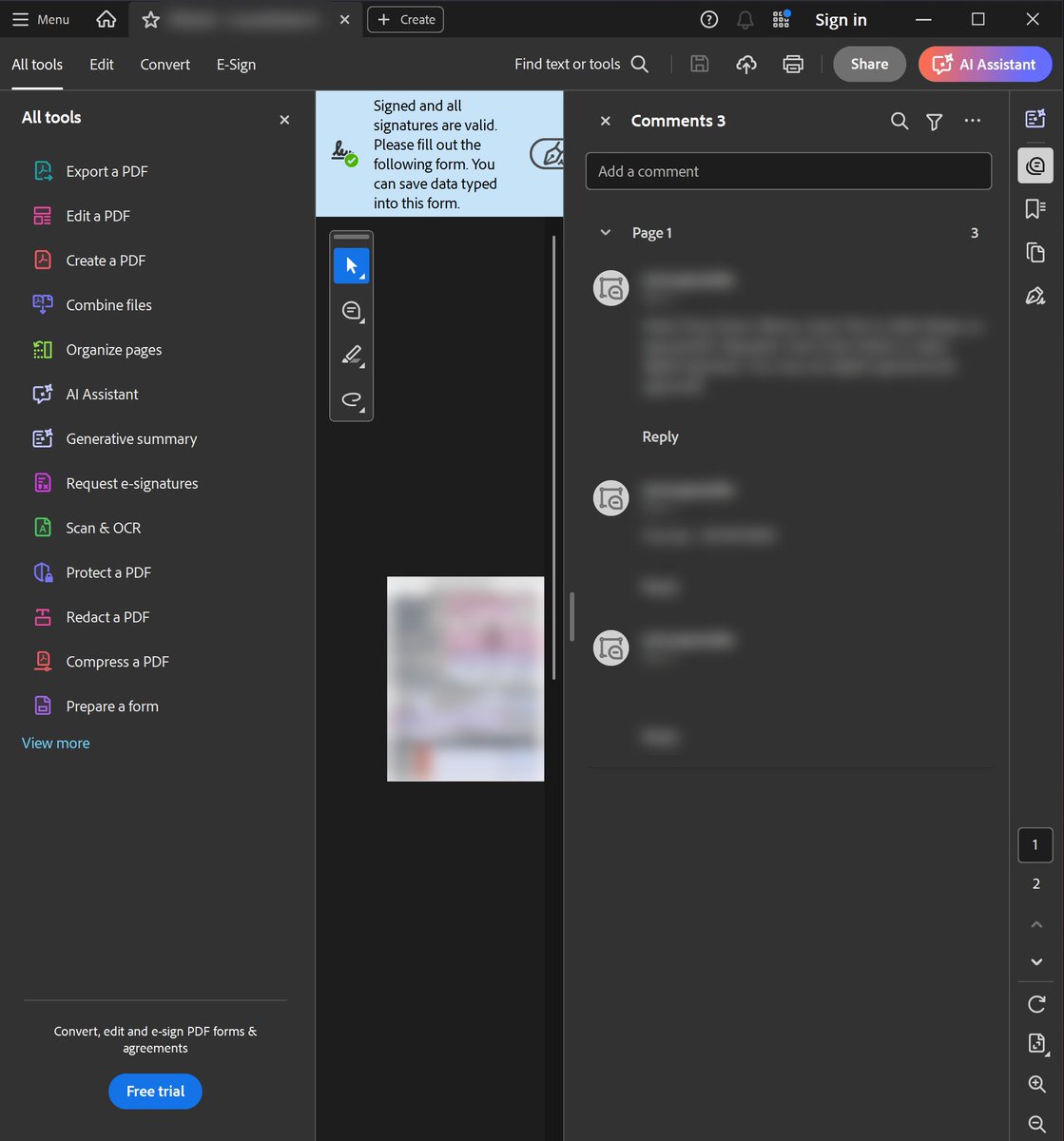The height and width of the screenshot is (1141, 1064).
Task: Select Create a PDF tool
Action: click(89, 261)
